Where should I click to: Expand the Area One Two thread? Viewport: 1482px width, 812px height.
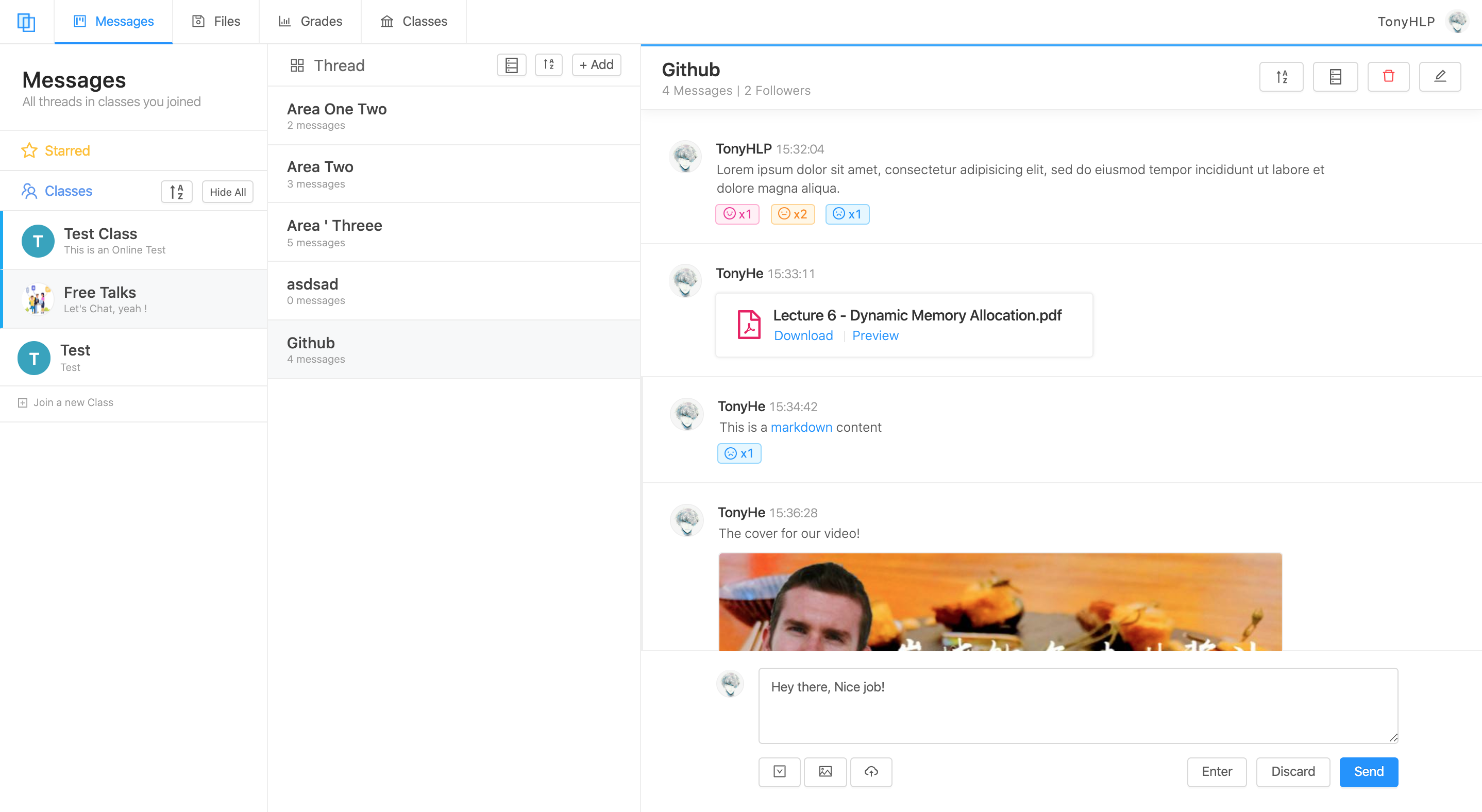tap(454, 115)
